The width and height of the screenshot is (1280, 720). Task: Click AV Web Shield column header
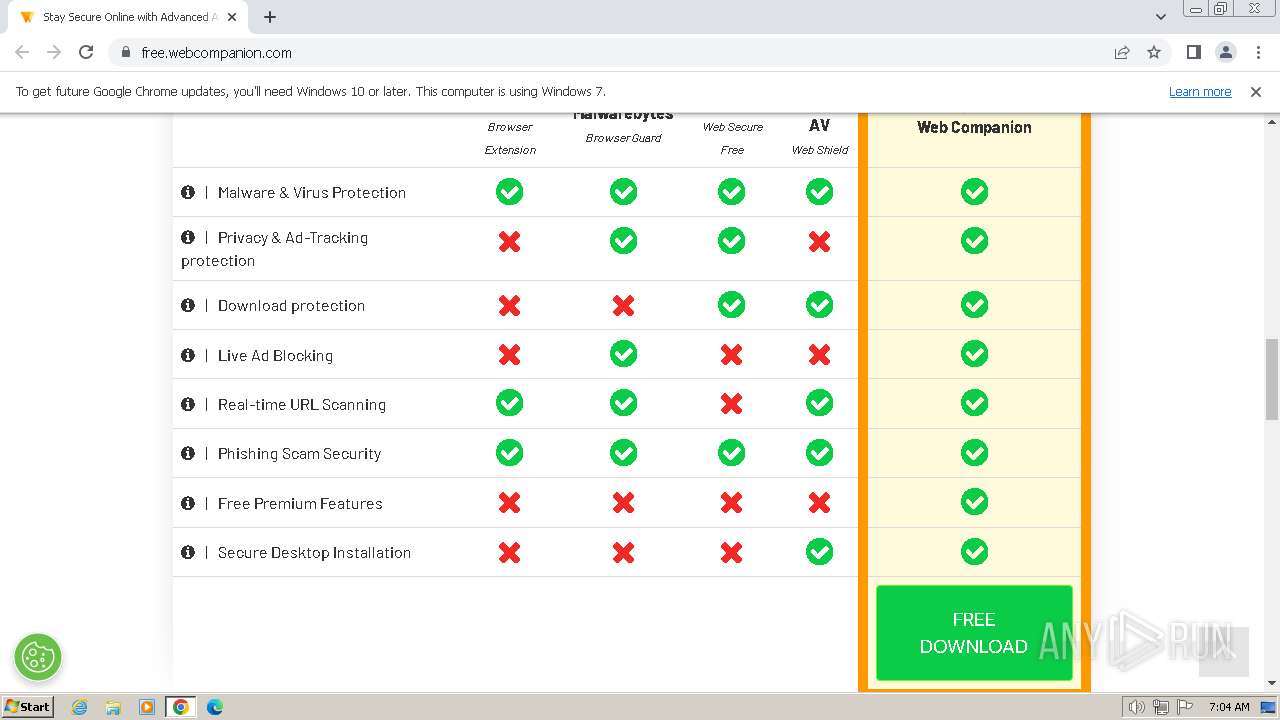point(819,137)
